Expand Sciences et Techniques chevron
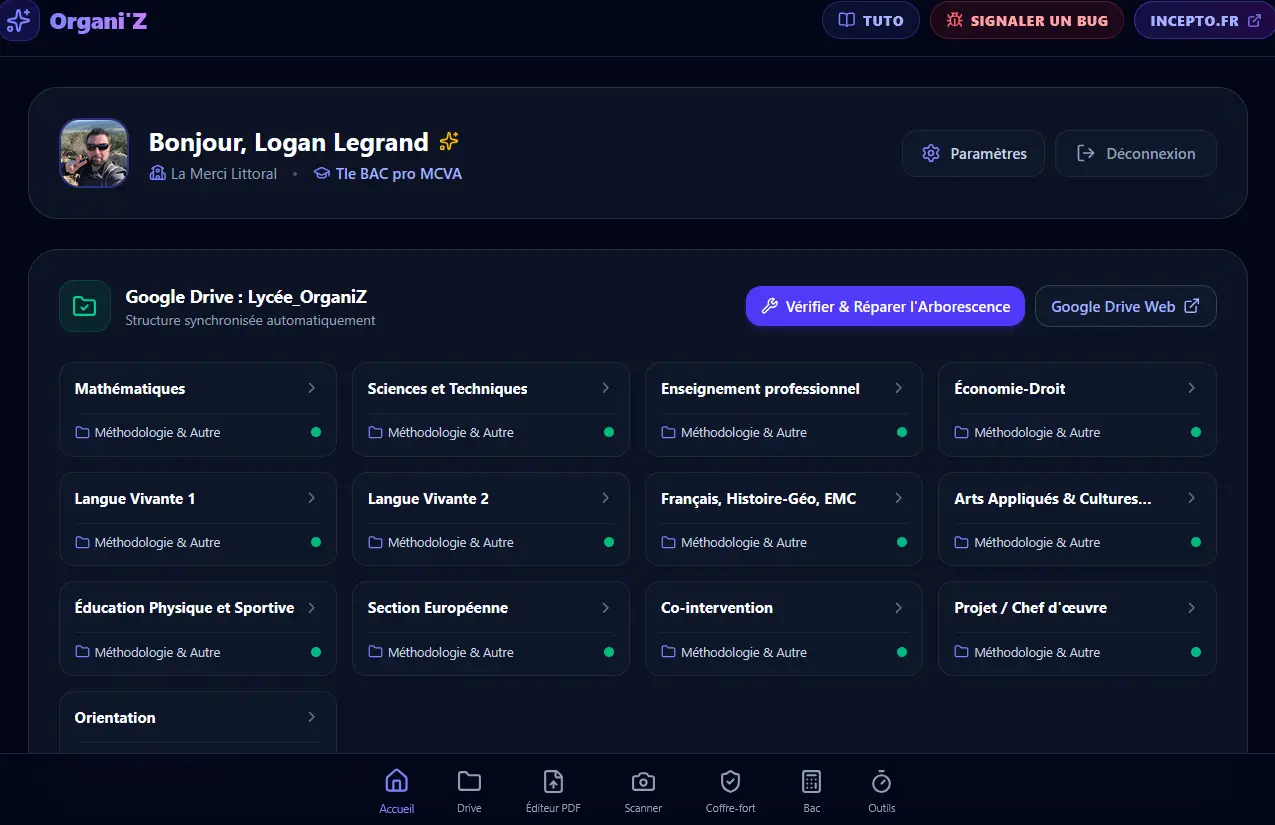 605,388
